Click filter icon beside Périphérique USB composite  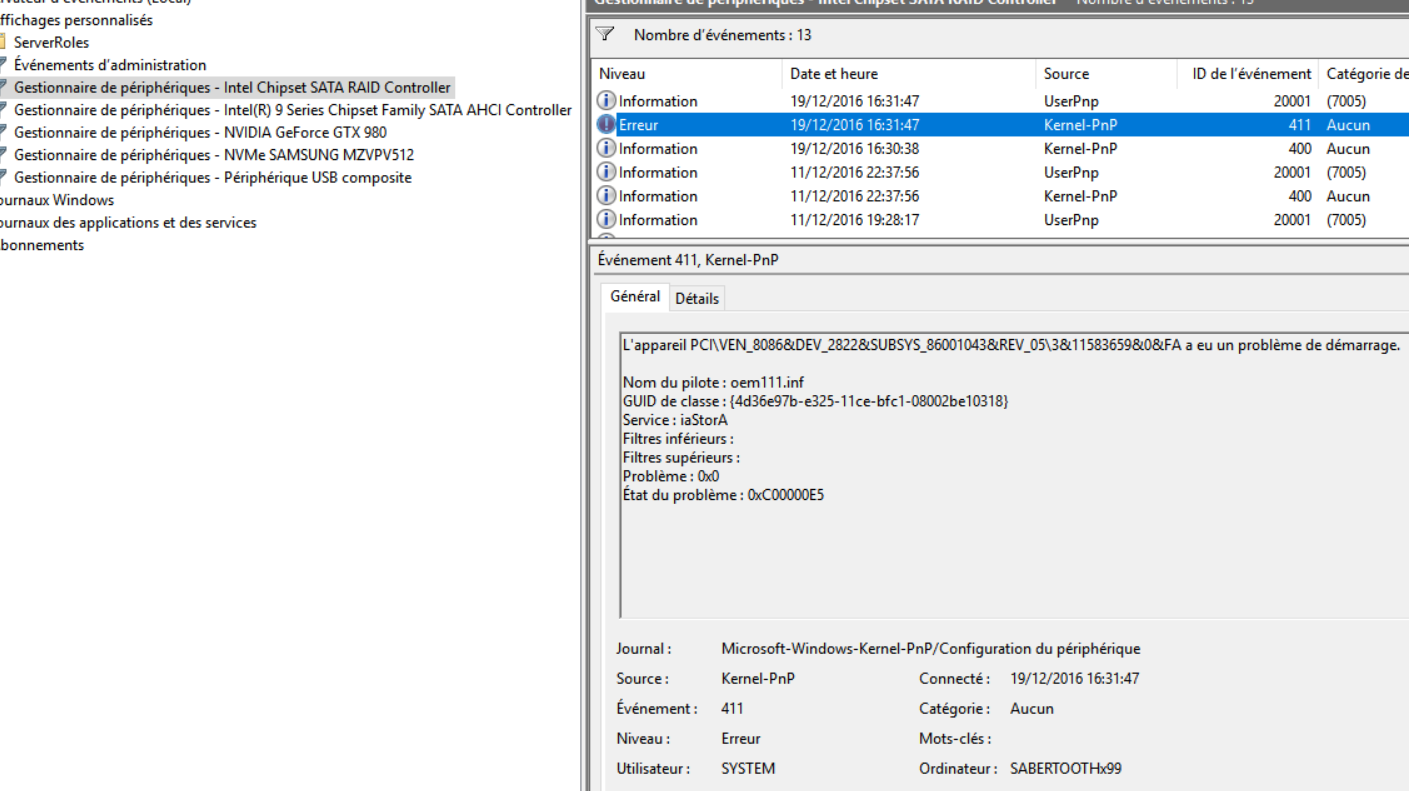click(x=3, y=178)
